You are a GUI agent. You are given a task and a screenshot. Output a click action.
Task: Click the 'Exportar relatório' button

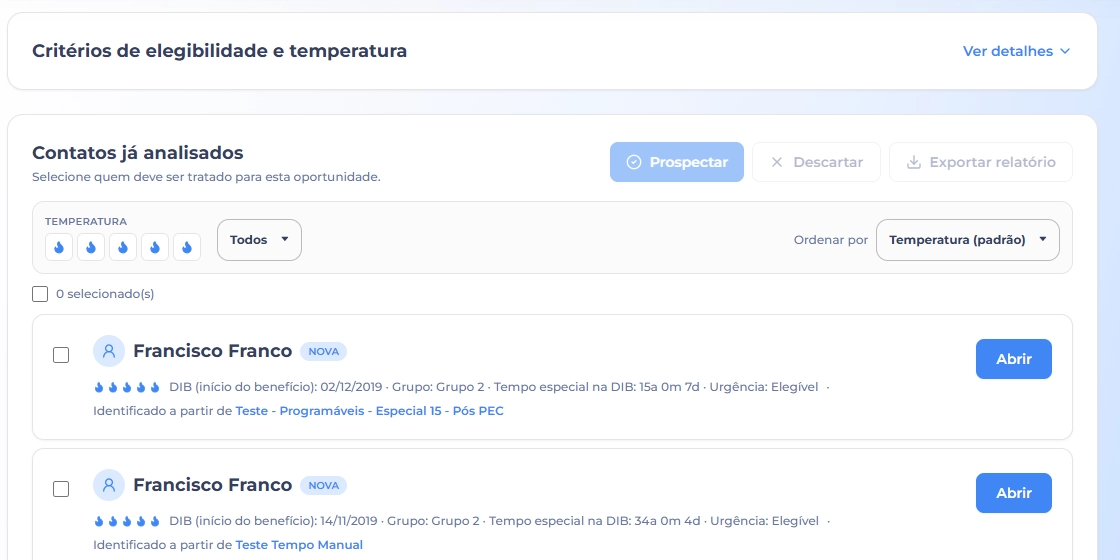click(x=981, y=162)
